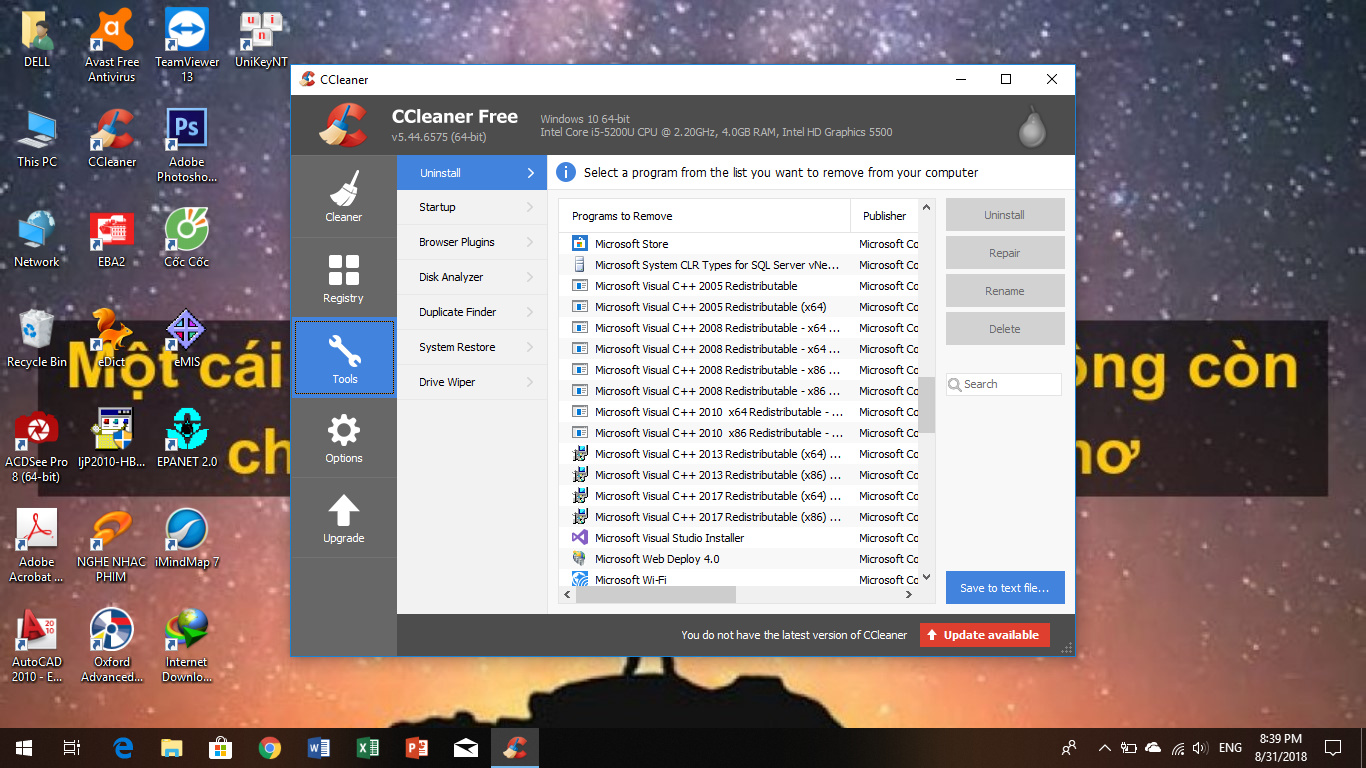Open the Uninstall tools tab
Image resolution: width=1366 pixels, height=768 pixels.
472,173
